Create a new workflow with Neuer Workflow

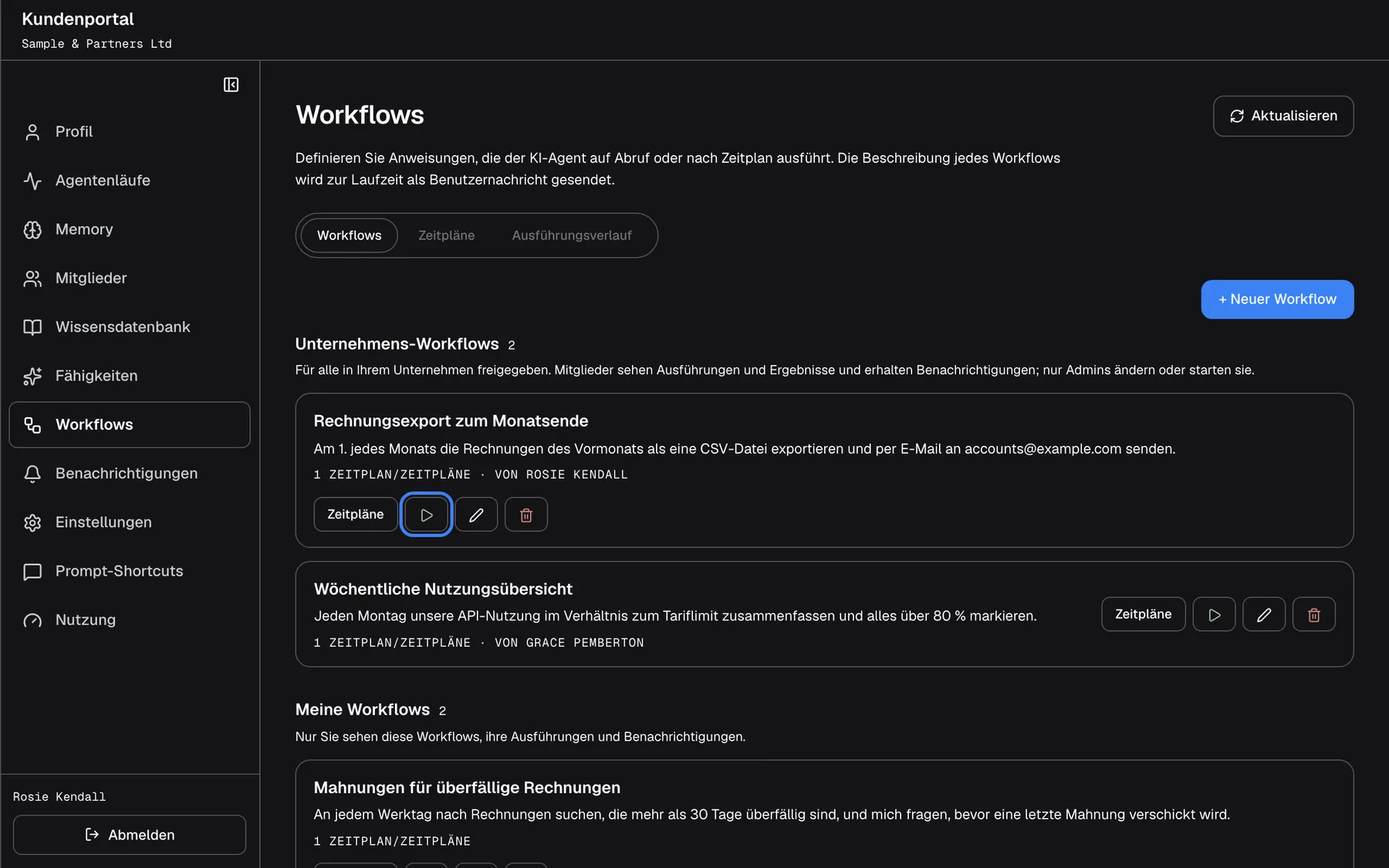point(1277,299)
